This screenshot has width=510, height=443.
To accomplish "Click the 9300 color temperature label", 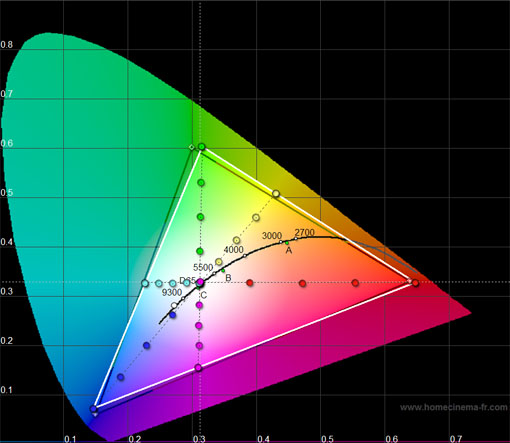I will (x=172, y=292).
